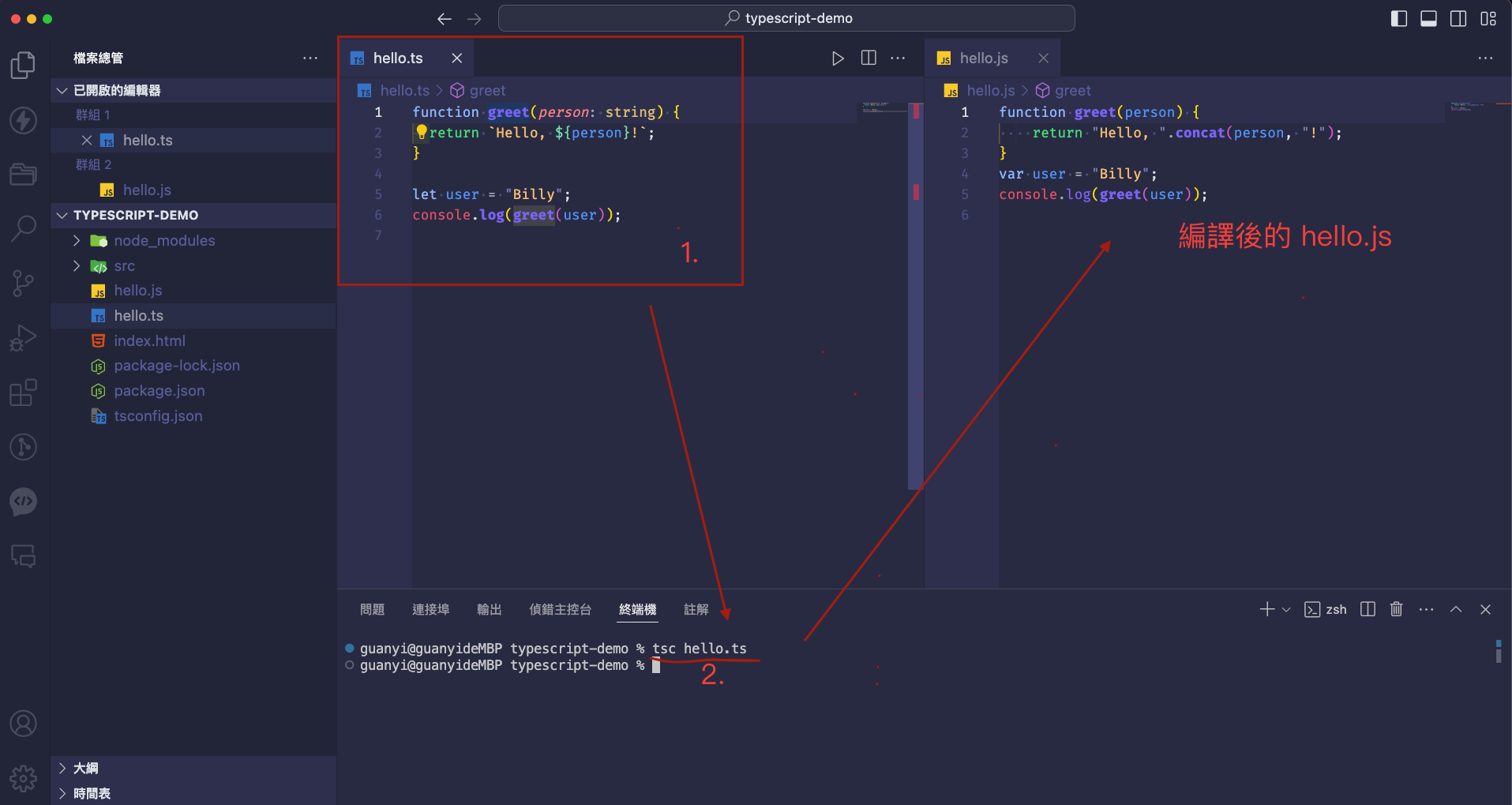Open Explorer views and more actions menu
This screenshot has height=805, width=1512.
pyautogui.click(x=310, y=58)
